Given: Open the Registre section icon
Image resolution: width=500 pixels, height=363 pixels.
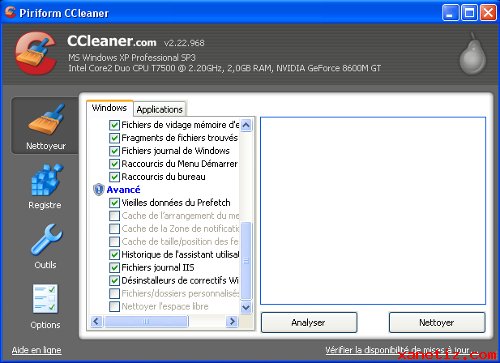Looking at the screenshot, I should [46, 180].
